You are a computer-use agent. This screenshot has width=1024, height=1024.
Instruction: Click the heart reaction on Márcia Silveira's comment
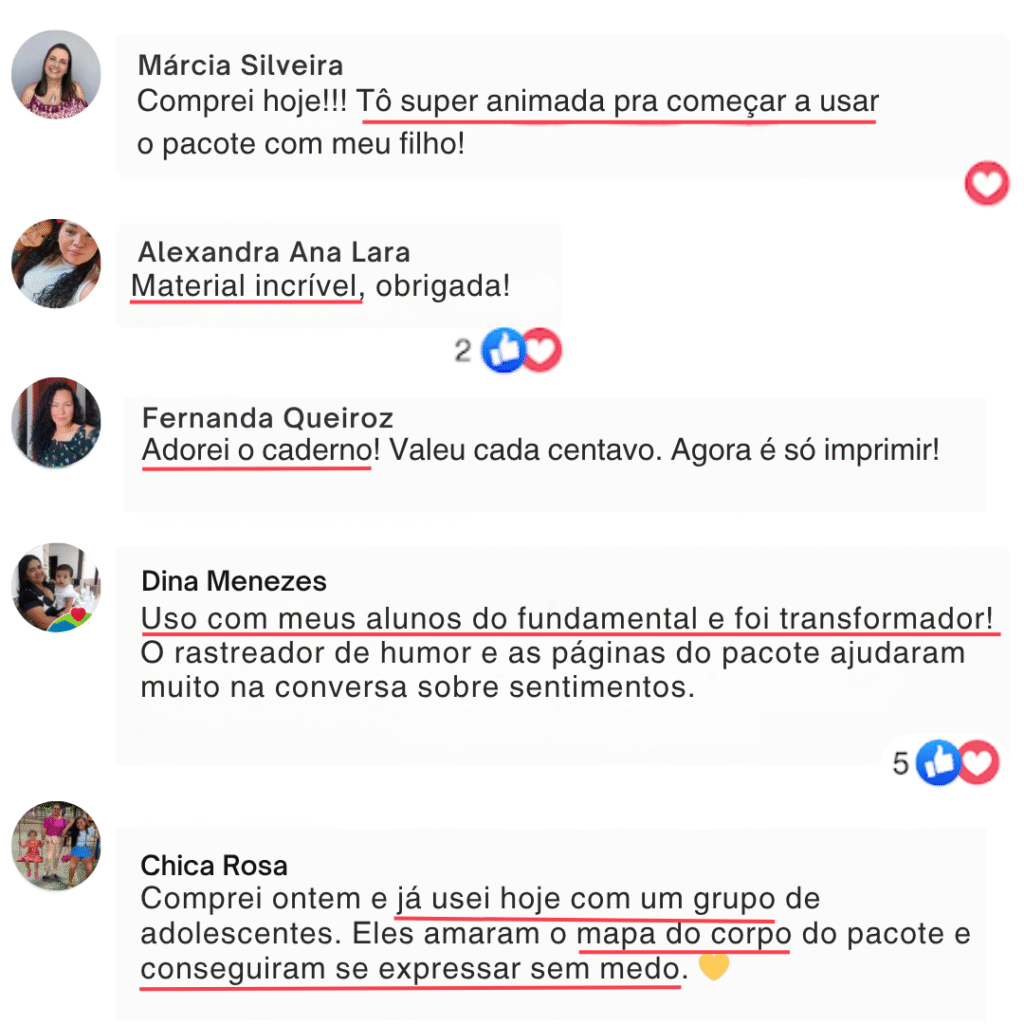coord(987,183)
